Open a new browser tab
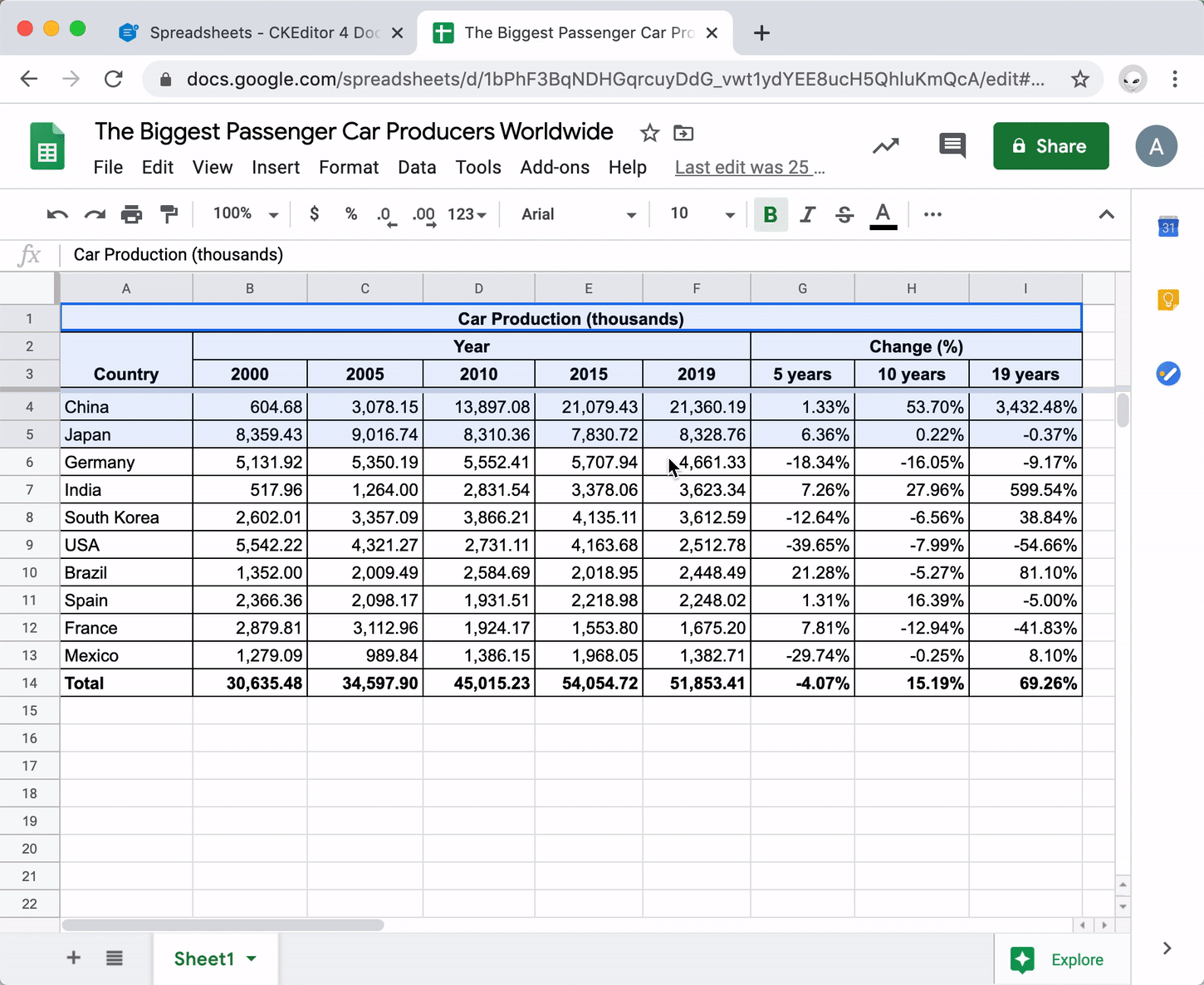 (761, 33)
